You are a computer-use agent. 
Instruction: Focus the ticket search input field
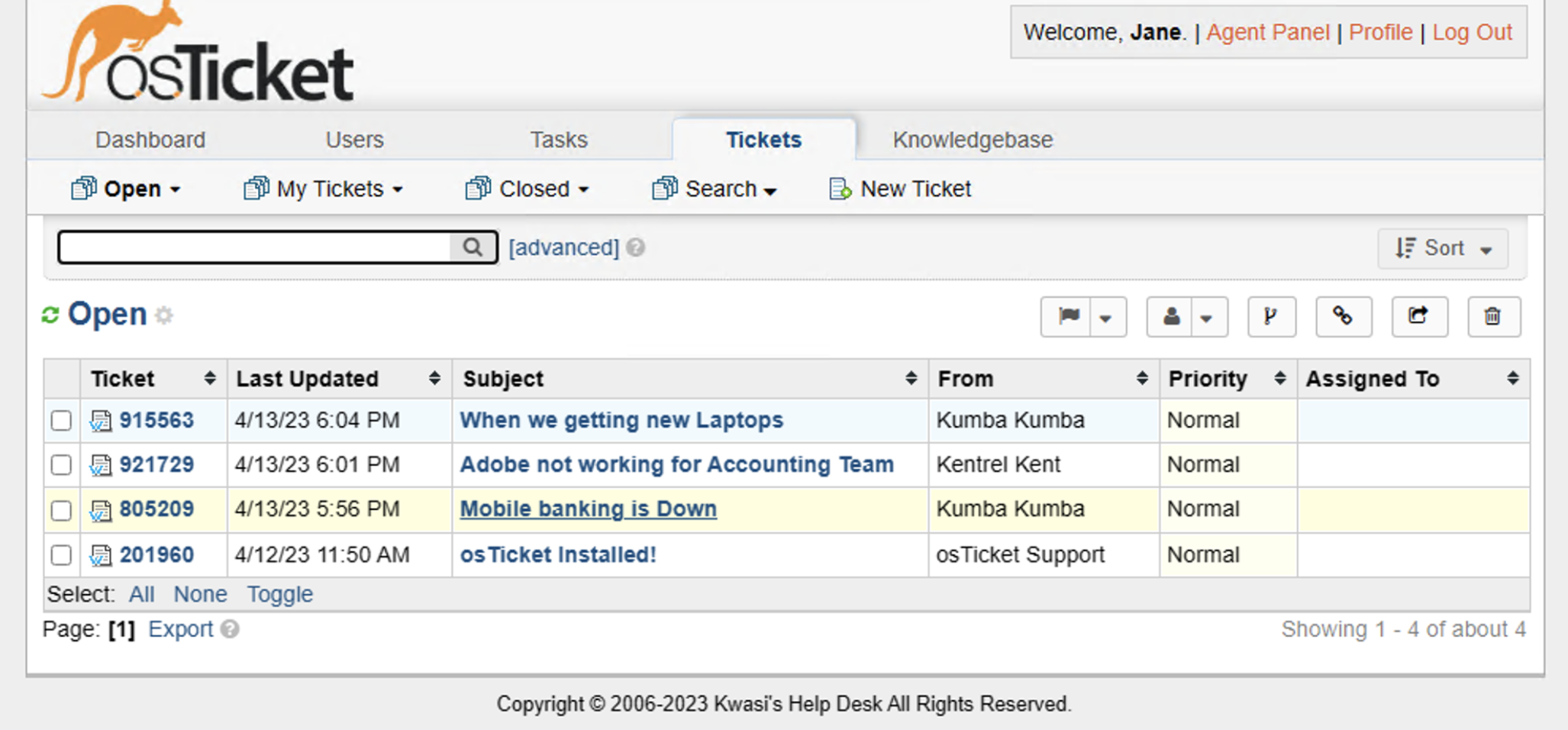256,247
